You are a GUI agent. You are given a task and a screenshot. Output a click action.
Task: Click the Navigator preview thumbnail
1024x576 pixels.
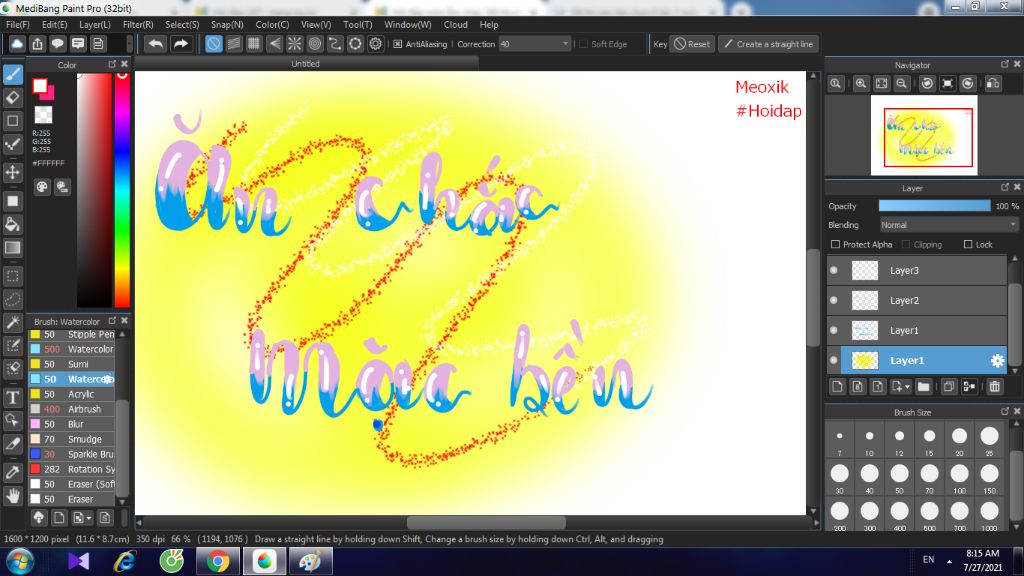tap(924, 135)
